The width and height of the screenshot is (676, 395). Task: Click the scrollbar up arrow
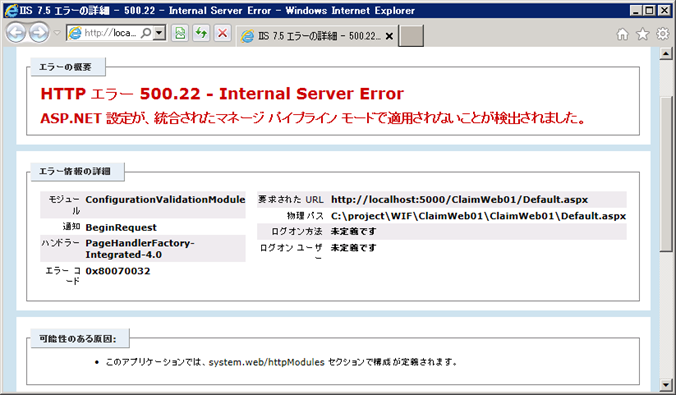click(666, 53)
